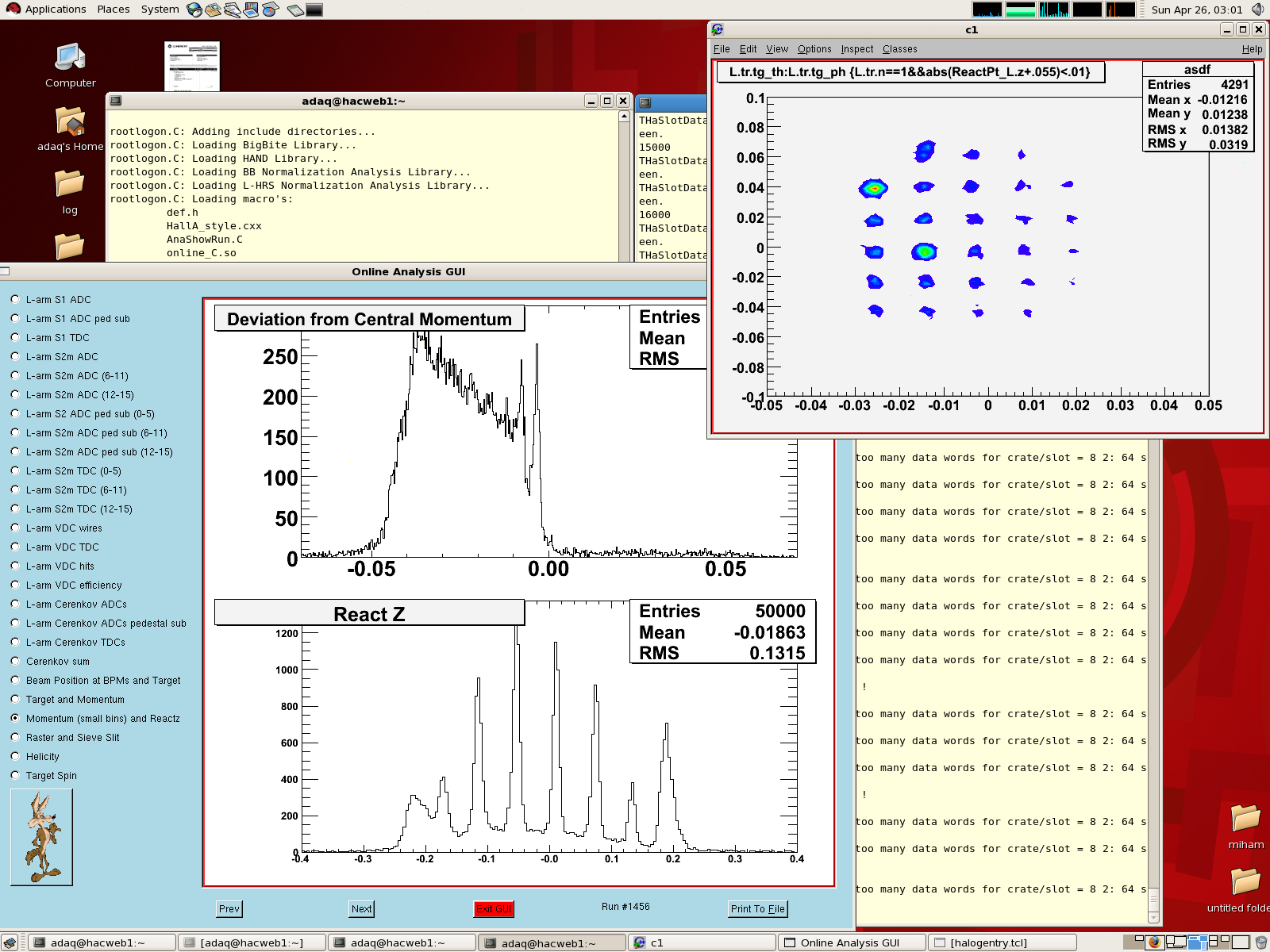Open Classes menu in c1 canvas
Screen dimensions: 1270x952
(x=899, y=49)
